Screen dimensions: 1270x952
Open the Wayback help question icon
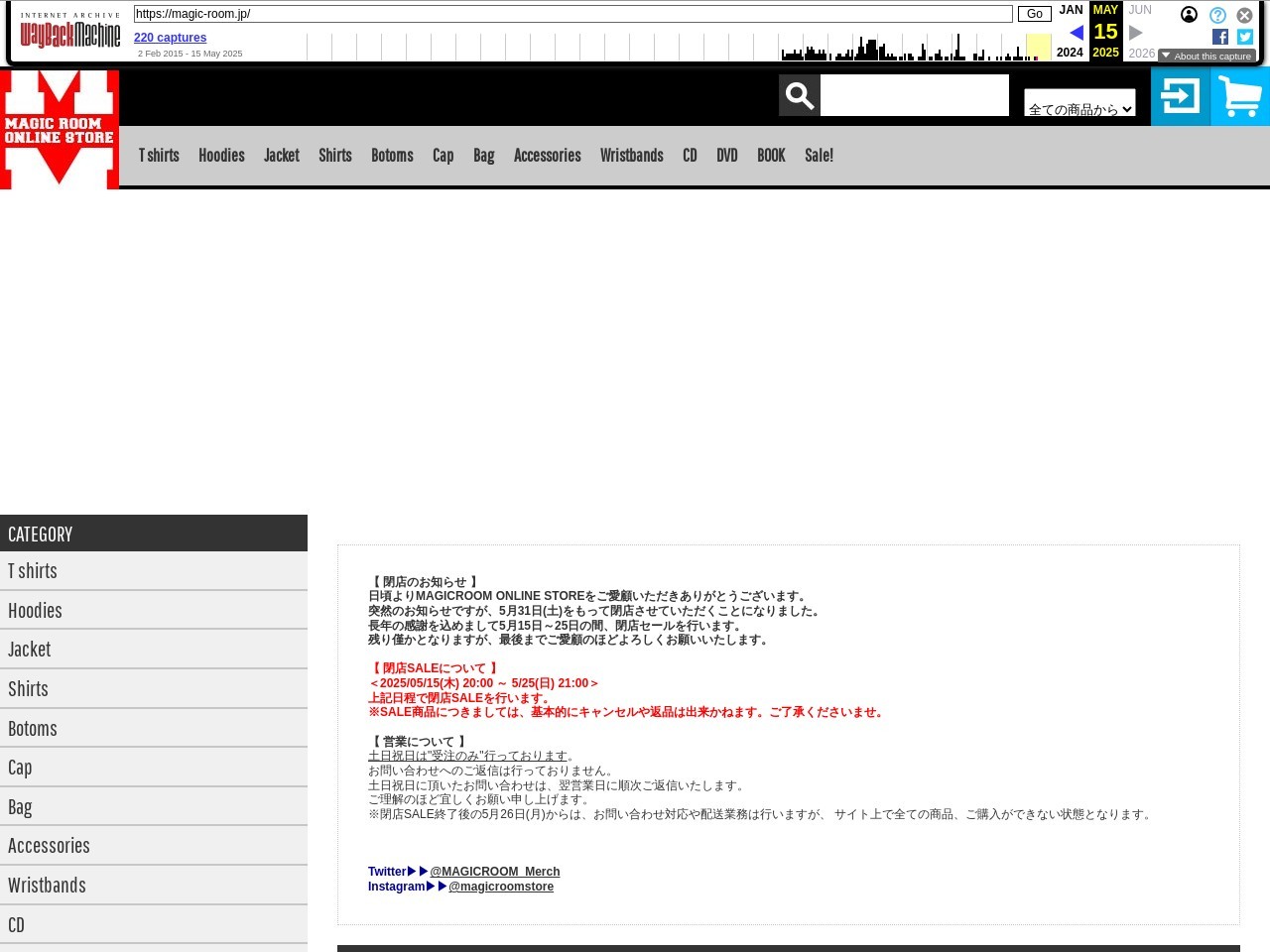click(1217, 15)
